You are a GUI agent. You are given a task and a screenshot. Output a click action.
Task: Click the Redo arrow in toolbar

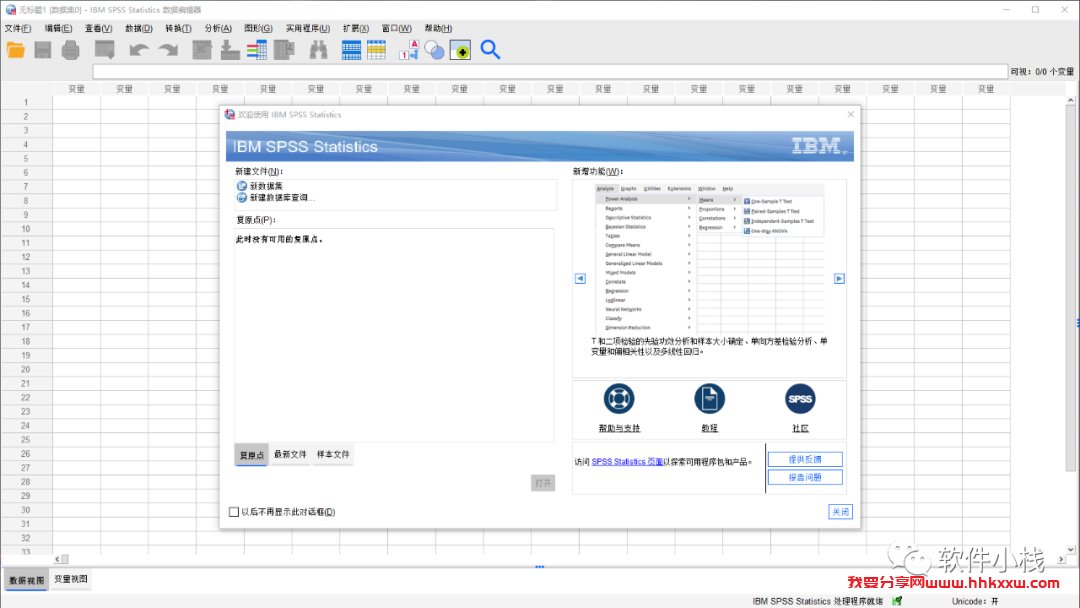[168, 50]
